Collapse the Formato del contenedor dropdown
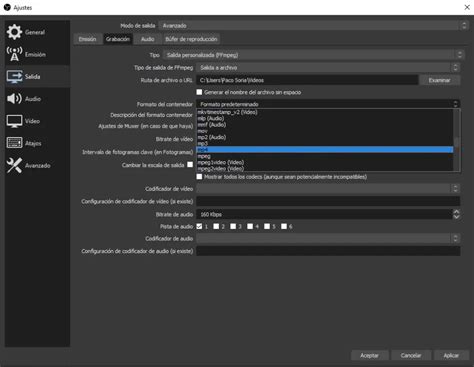The width and height of the screenshot is (474, 367). (328, 104)
